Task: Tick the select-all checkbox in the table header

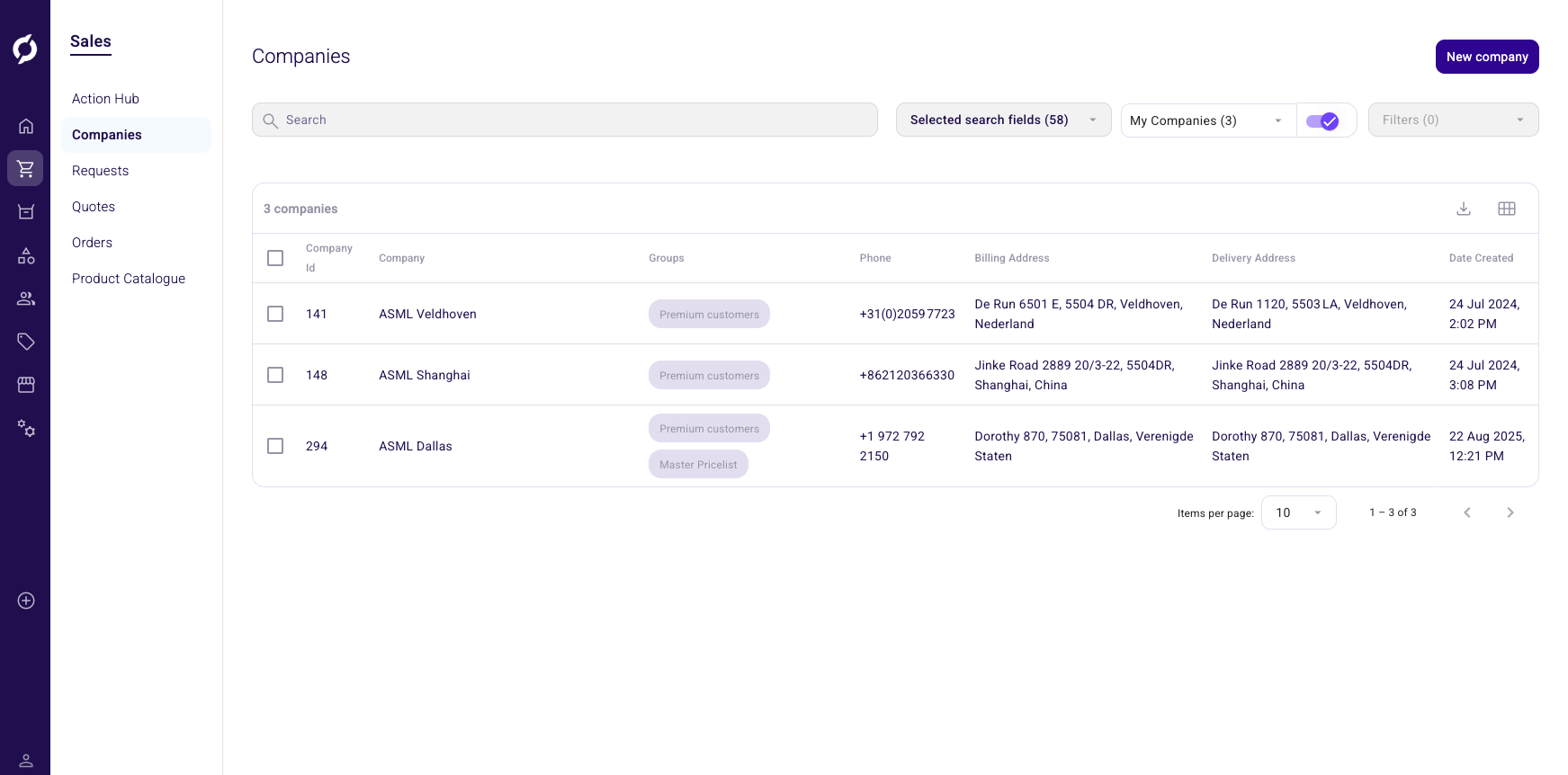Action: click(x=275, y=258)
